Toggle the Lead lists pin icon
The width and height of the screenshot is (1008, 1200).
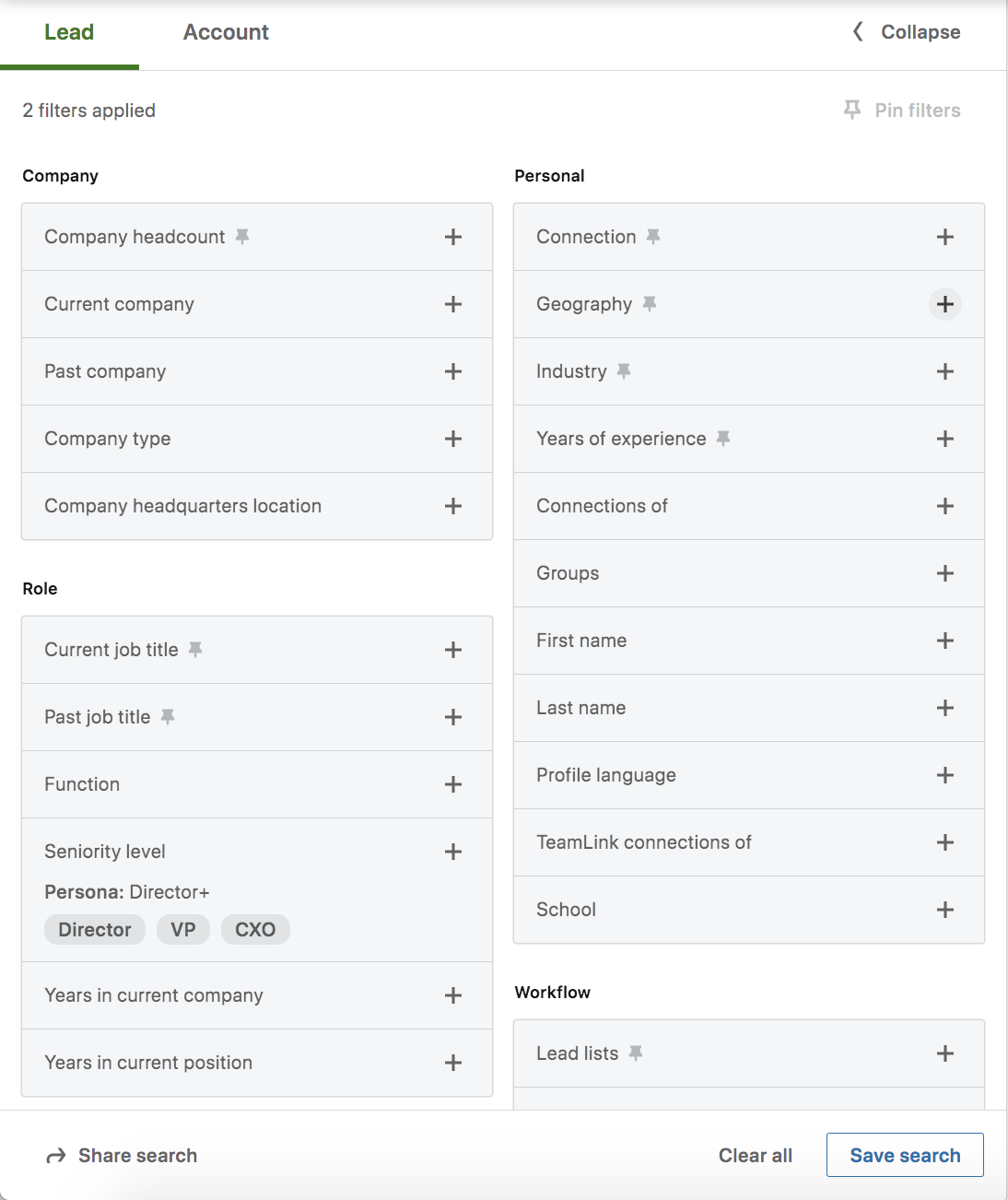(x=636, y=1053)
